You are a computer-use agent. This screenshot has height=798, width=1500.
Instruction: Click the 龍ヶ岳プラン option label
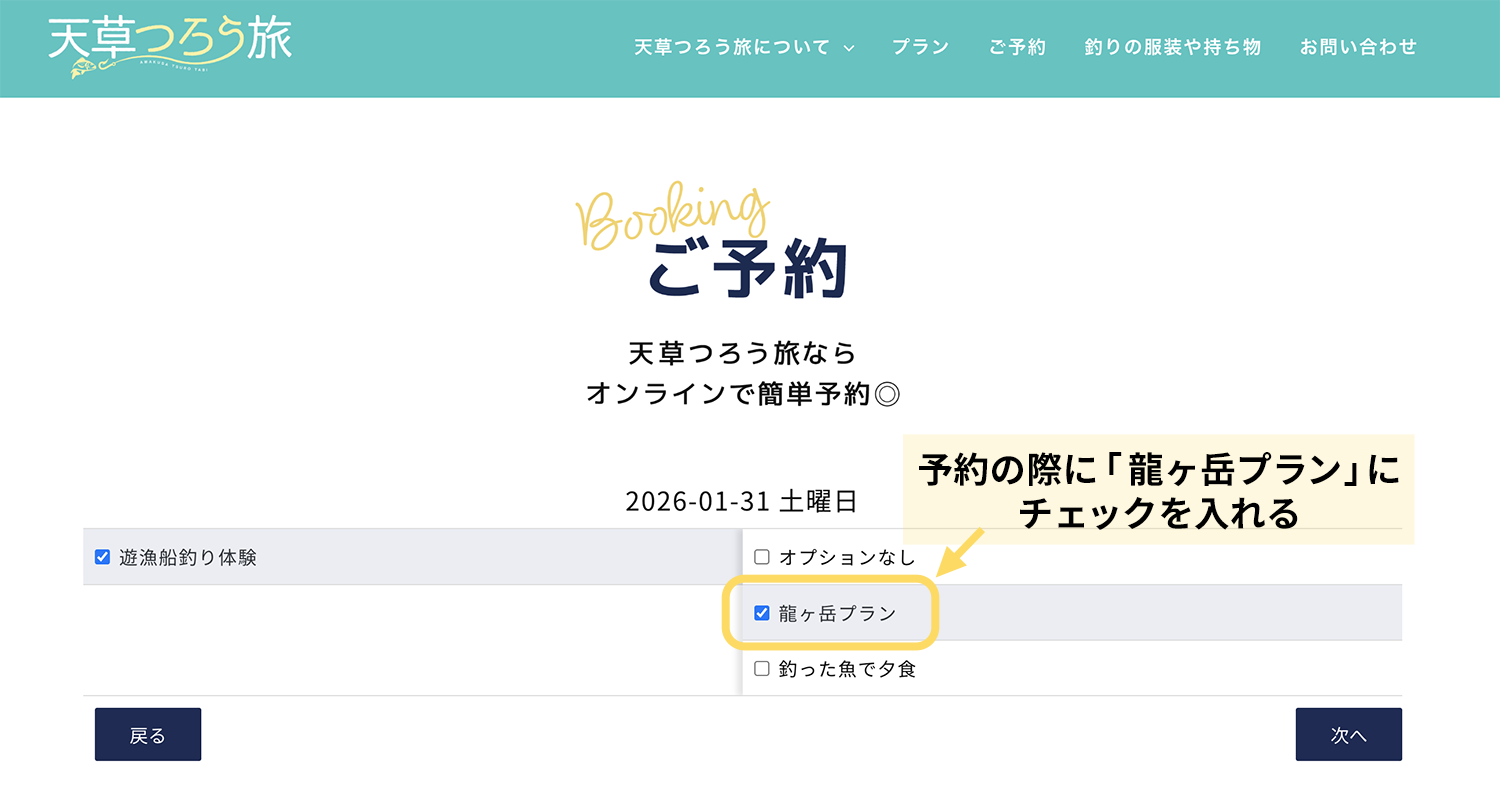[838, 613]
